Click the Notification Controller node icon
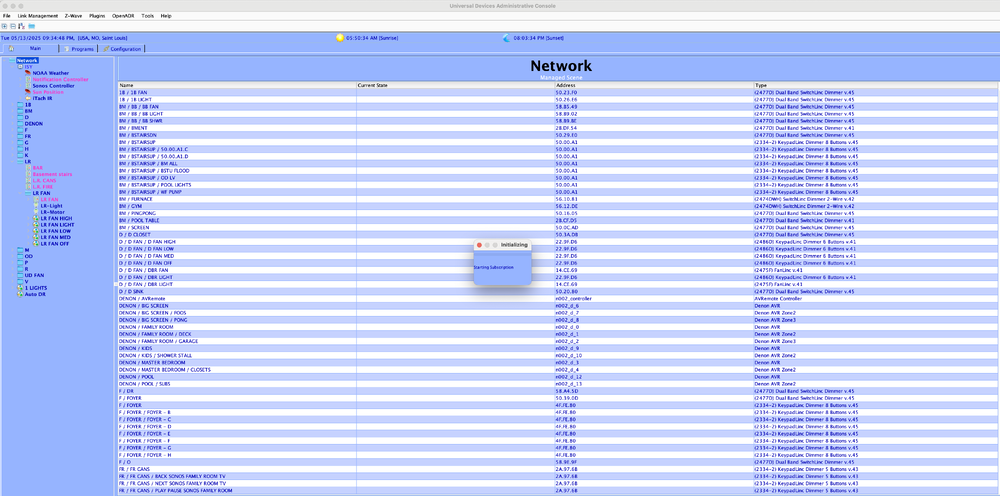 (x=27, y=79)
